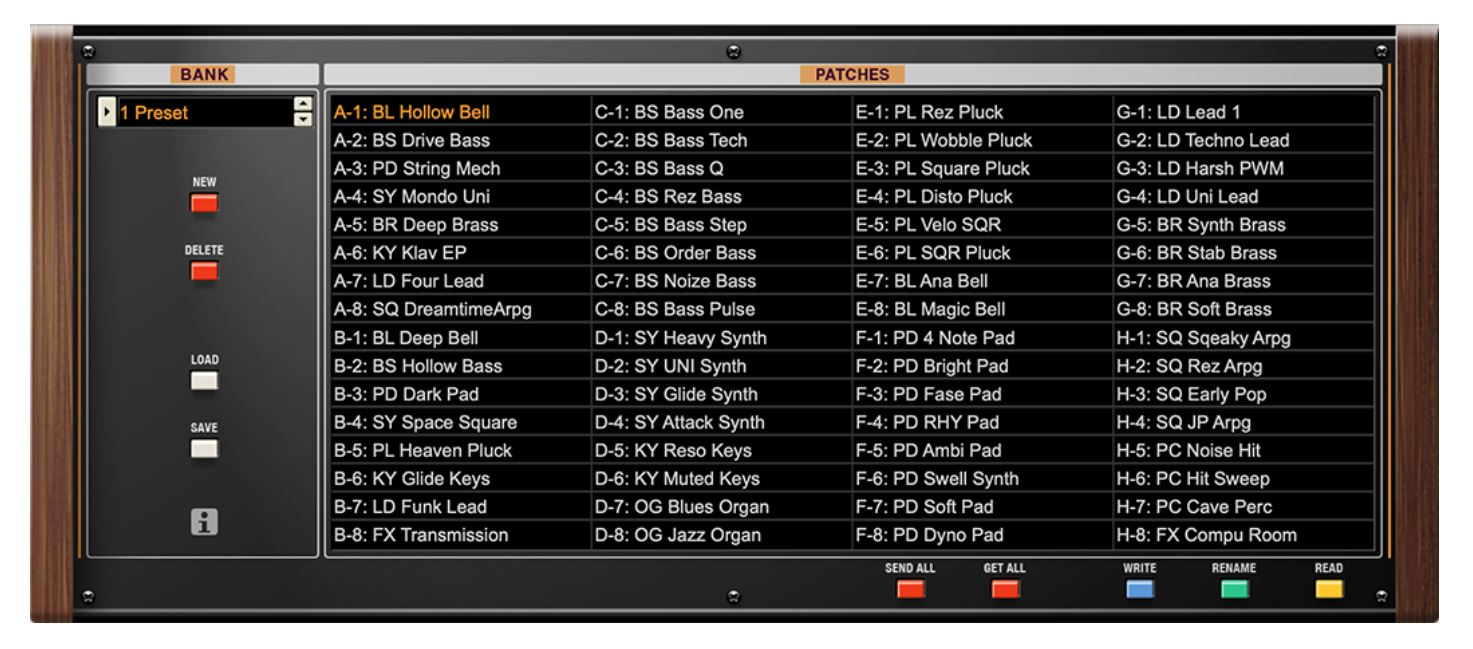This screenshot has height=649, width=1473.
Task: Select patch 'D-7: OG Blues Organ'
Action: [x=722, y=507]
